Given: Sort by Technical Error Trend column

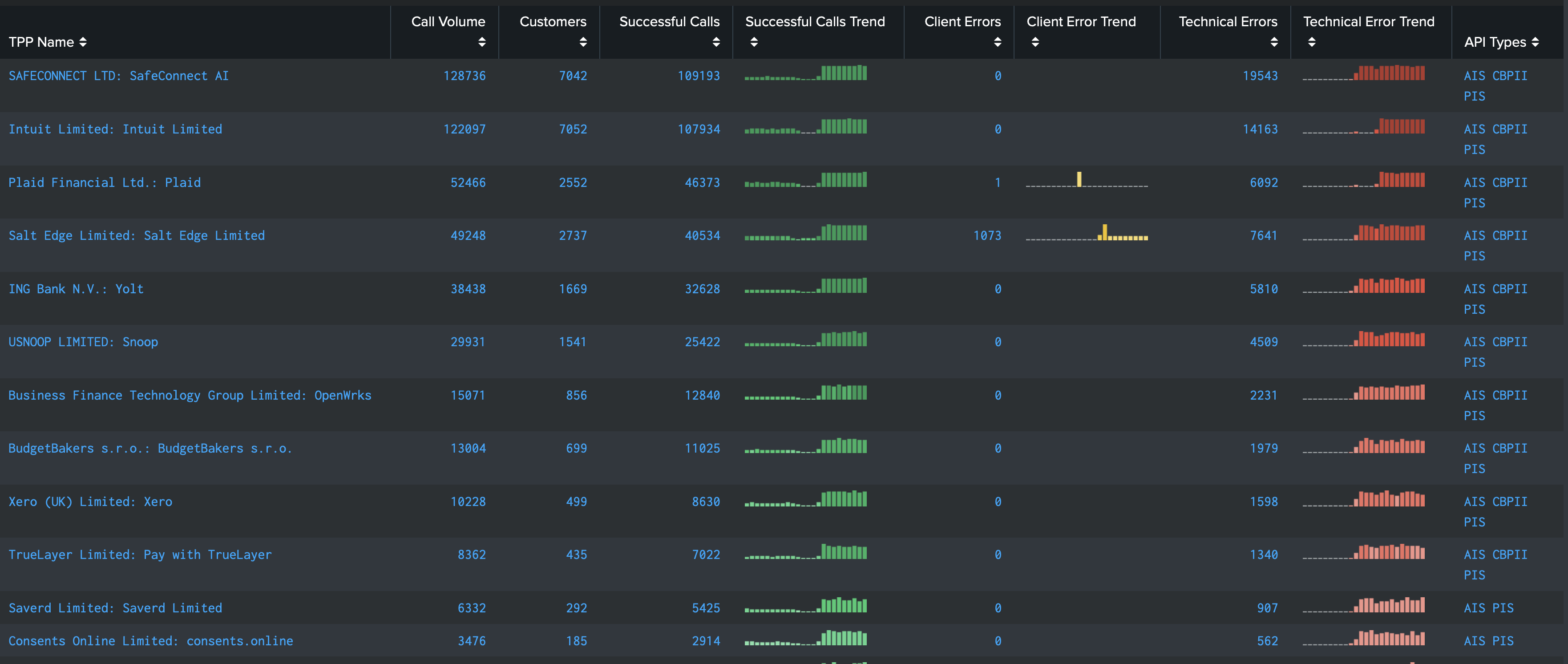Looking at the screenshot, I should click(x=1311, y=42).
